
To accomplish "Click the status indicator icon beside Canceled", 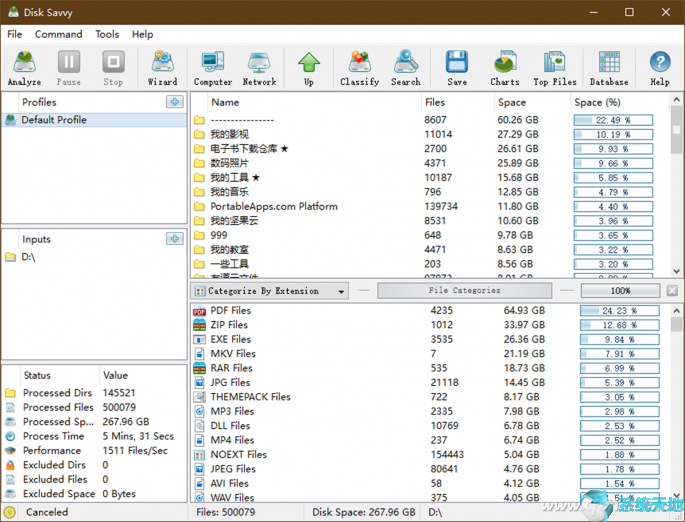I will tap(10, 512).
